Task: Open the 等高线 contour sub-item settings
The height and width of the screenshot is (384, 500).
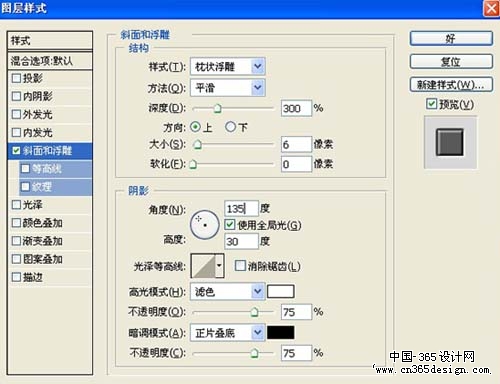Action: tap(56, 169)
